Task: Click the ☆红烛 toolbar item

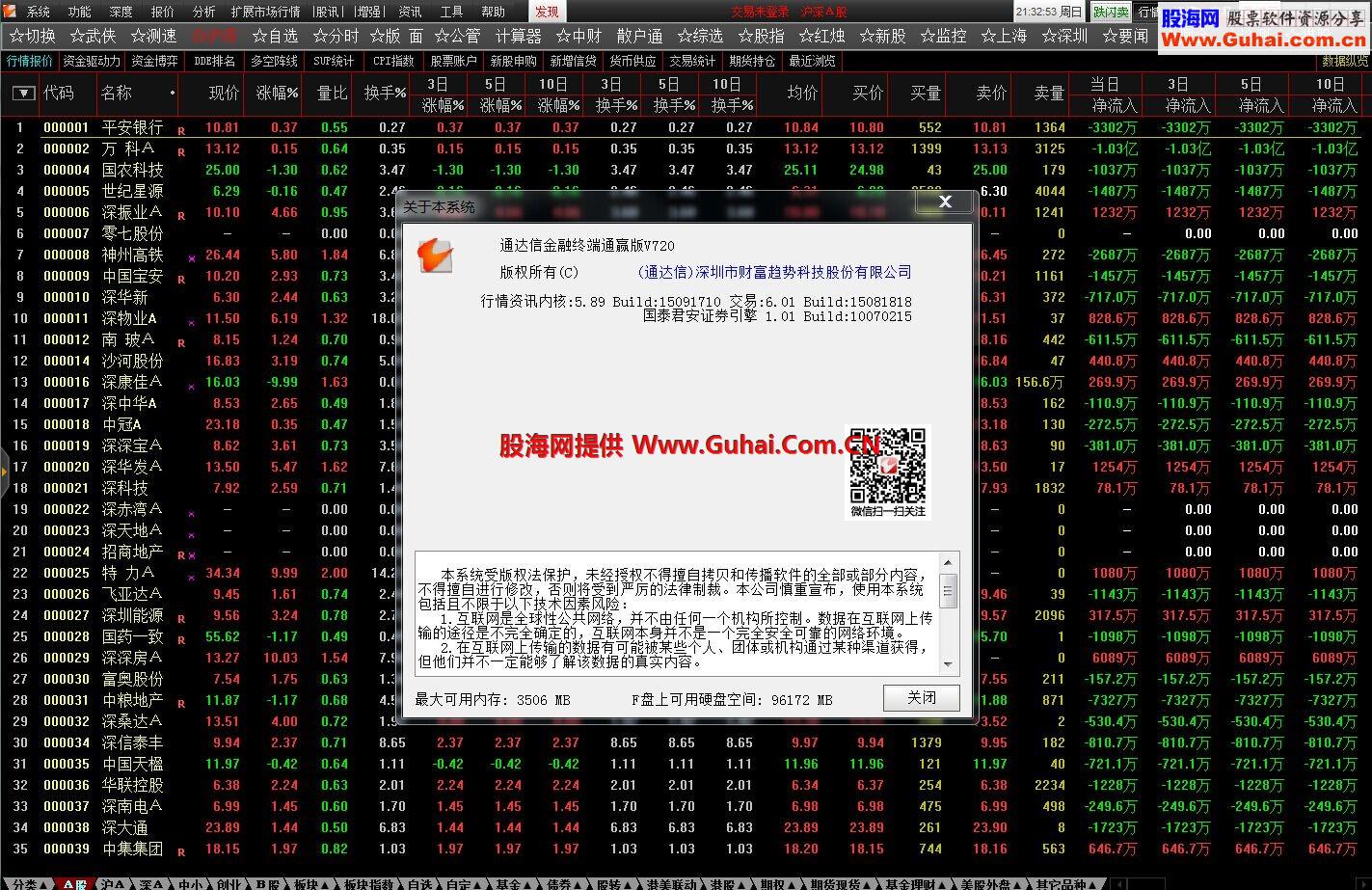Action: [821, 36]
